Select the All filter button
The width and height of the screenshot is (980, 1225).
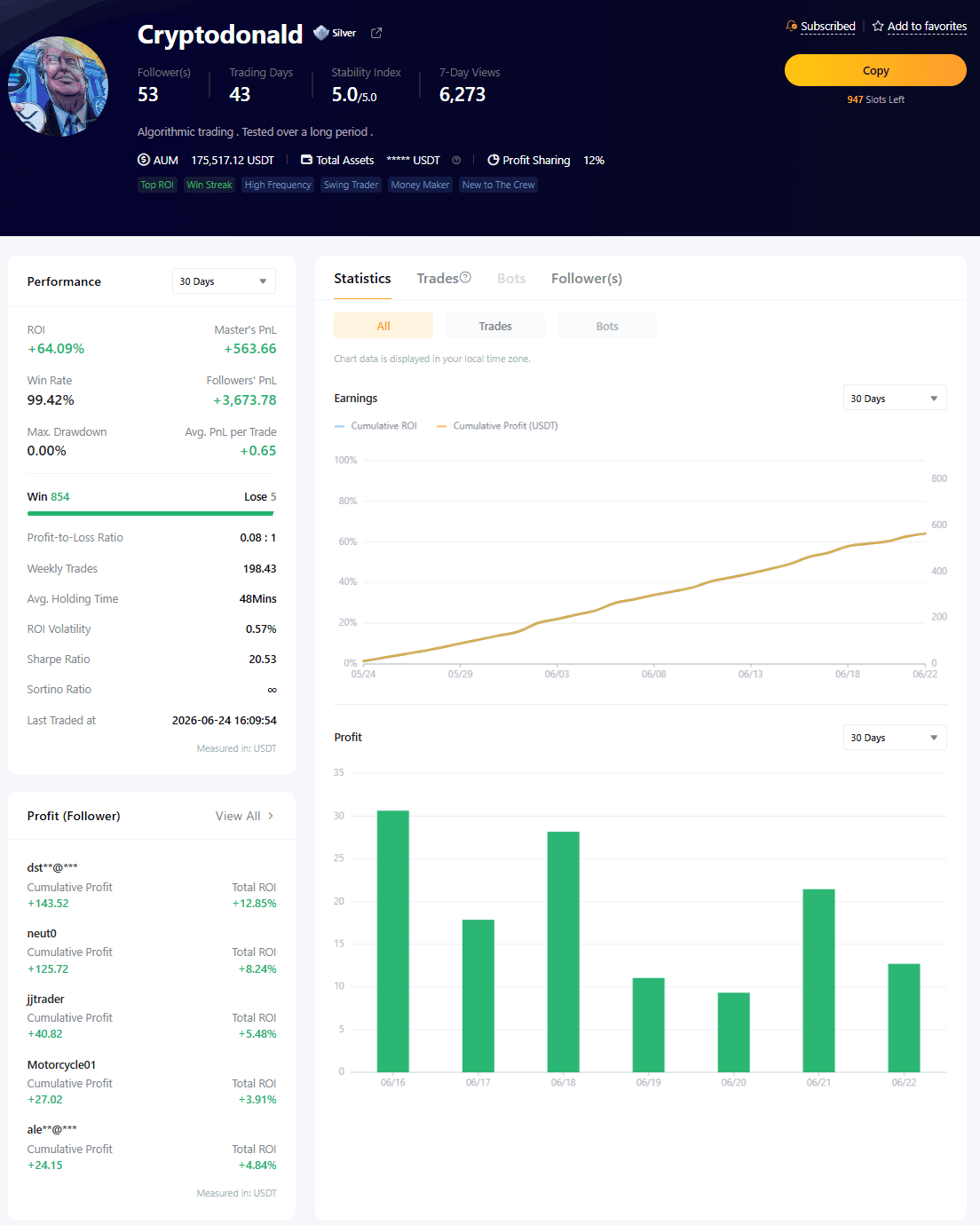[x=383, y=326]
